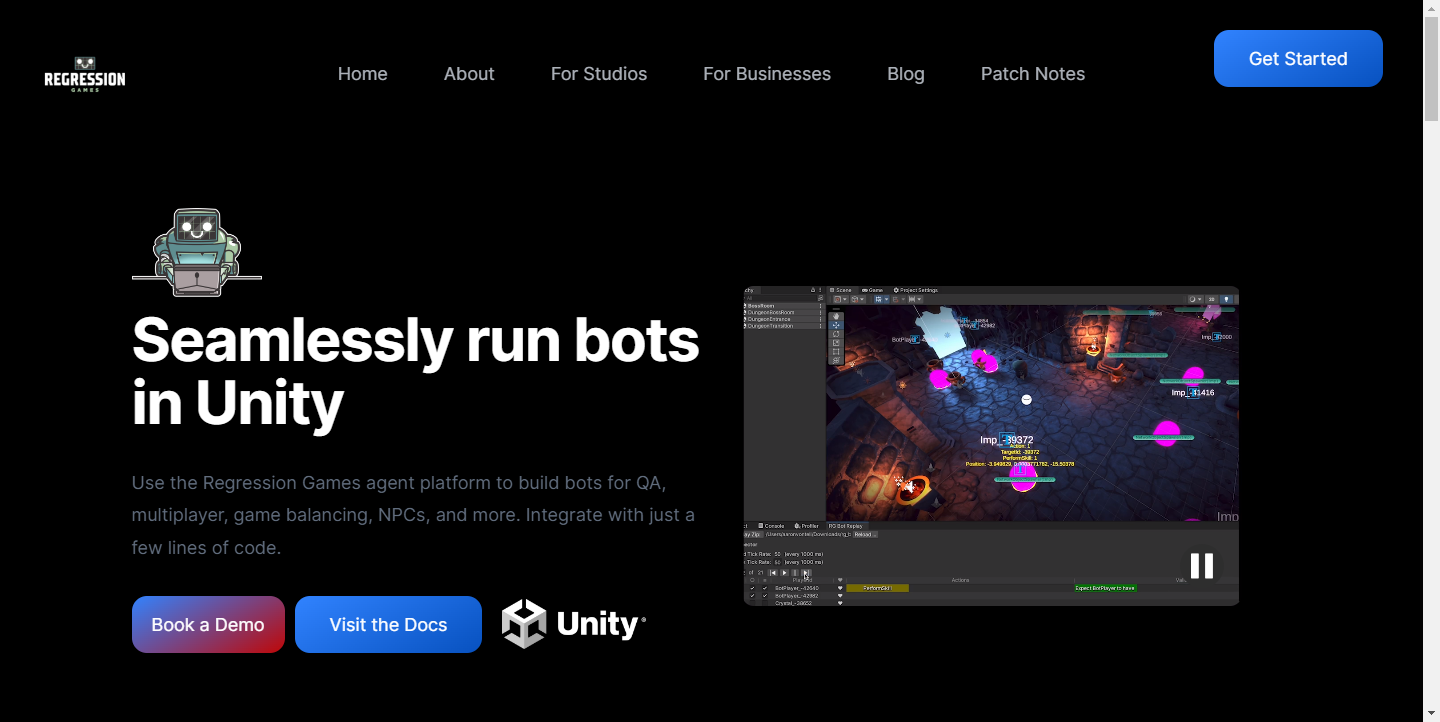The image size is (1440, 722).
Task: Open the For Studios section
Action: click(x=599, y=74)
